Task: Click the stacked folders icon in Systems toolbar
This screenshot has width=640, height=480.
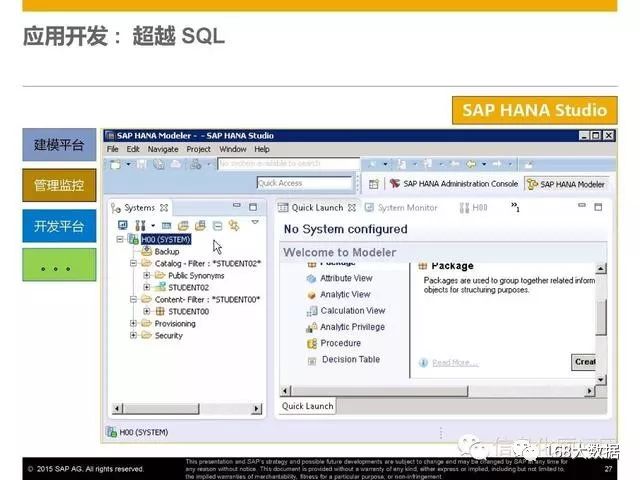Action: [x=200, y=225]
